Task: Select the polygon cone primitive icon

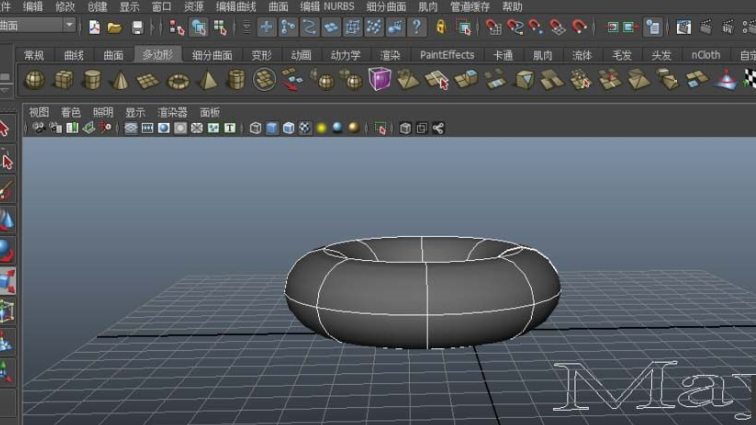Action: tap(120, 80)
